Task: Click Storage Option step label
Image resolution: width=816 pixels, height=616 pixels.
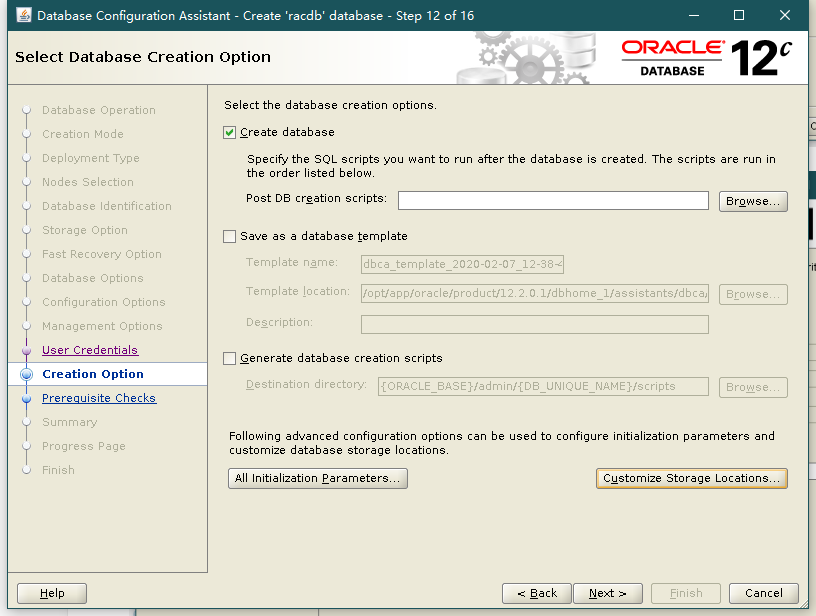Action: click(85, 230)
